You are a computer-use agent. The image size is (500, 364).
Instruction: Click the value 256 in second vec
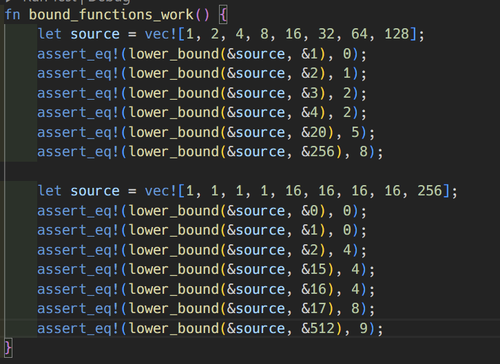430,191
